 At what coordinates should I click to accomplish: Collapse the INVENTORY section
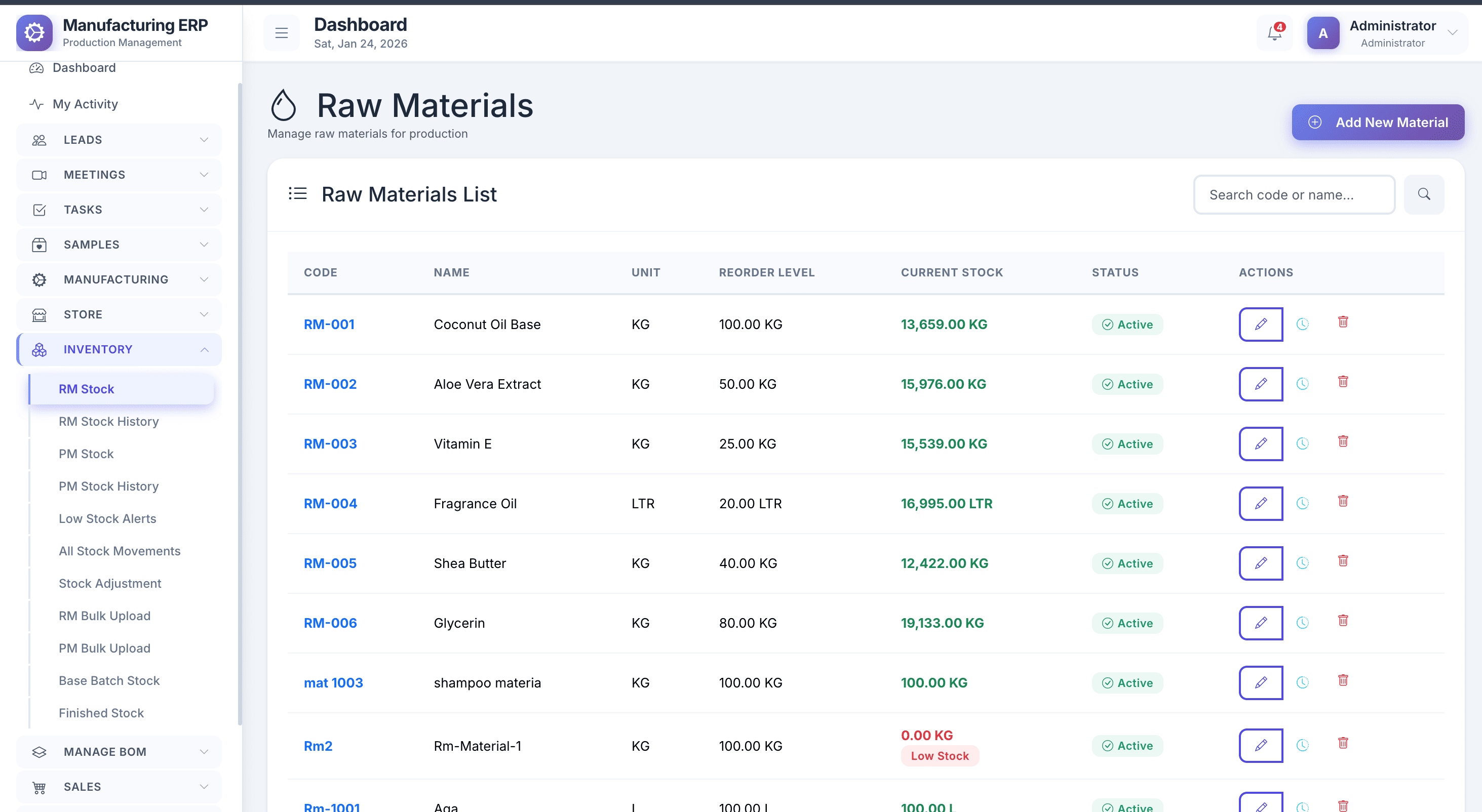point(119,350)
